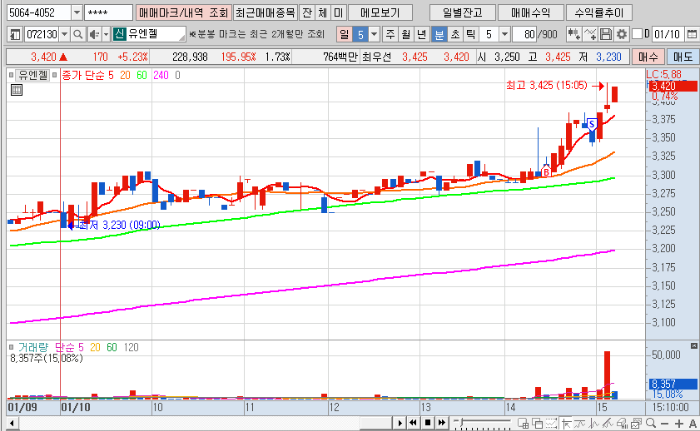The width and height of the screenshot is (700, 431).
Task: Click the S sell marker on the chart
Action: point(592,124)
